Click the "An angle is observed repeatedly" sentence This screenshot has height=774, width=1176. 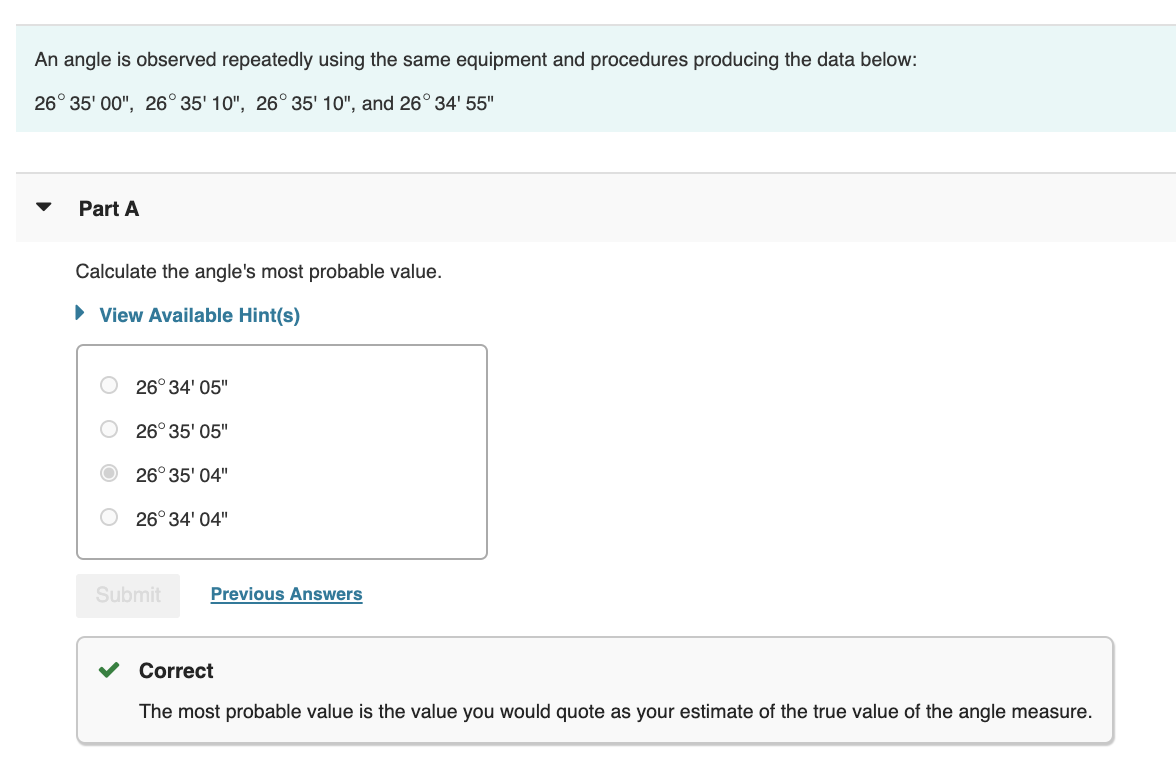coord(475,60)
